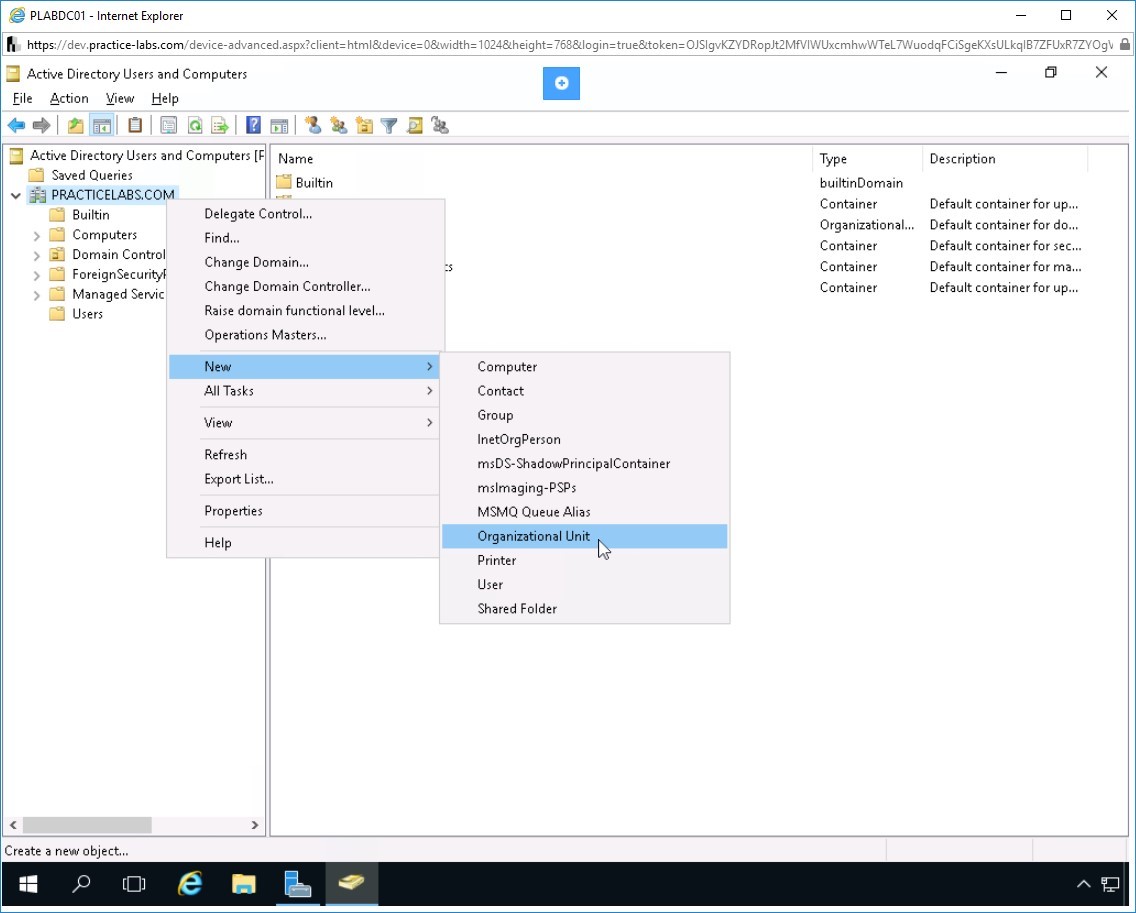
Task: Click the taskbar Search magnifier icon
Action: pos(81,883)
